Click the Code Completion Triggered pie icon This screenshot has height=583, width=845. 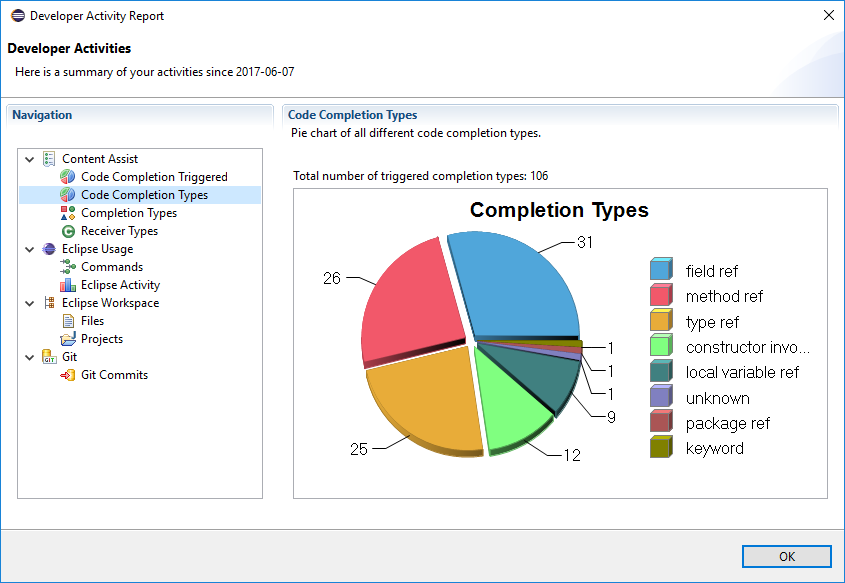[67, 177]
